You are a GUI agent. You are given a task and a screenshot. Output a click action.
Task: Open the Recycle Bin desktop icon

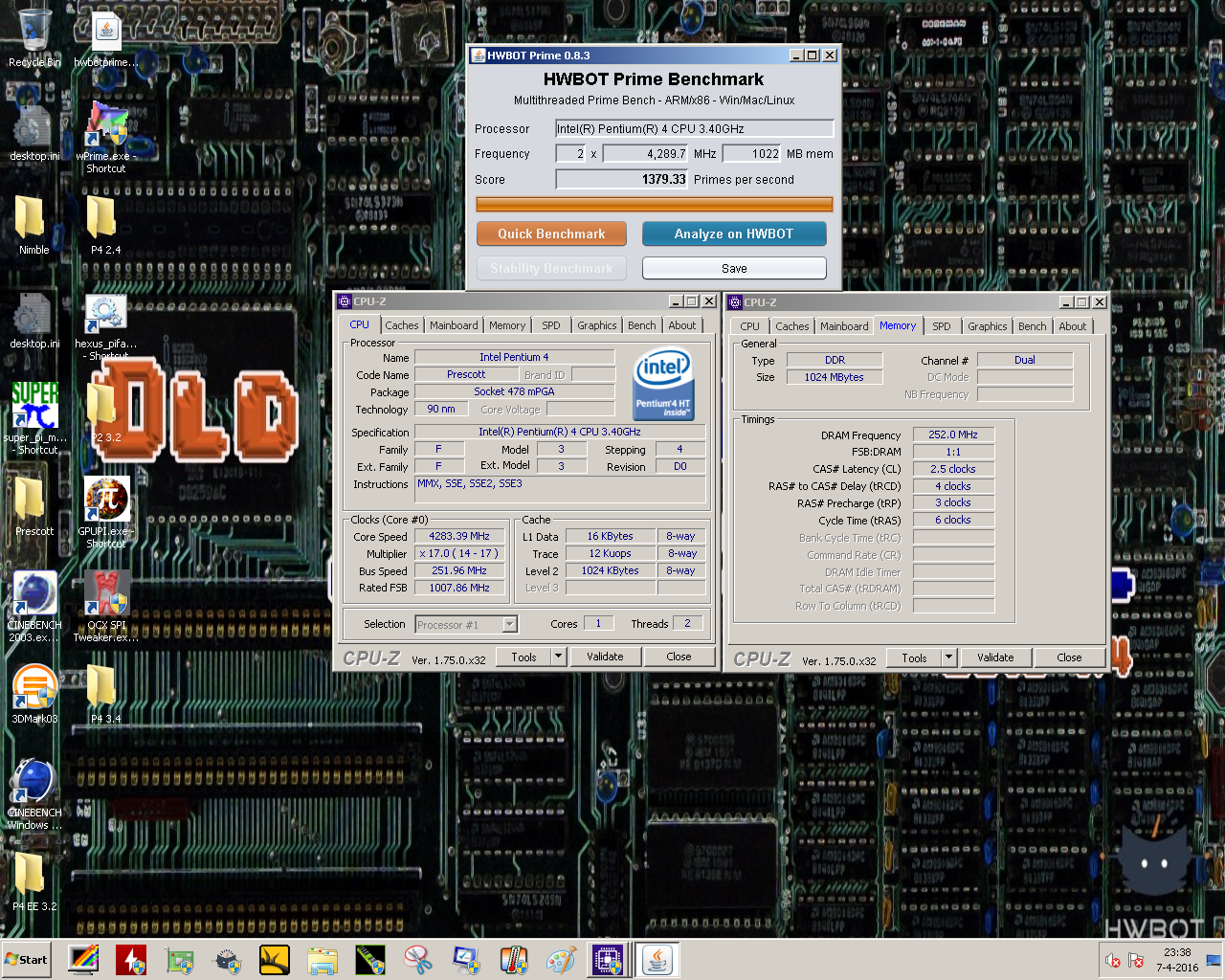point(34,38)
